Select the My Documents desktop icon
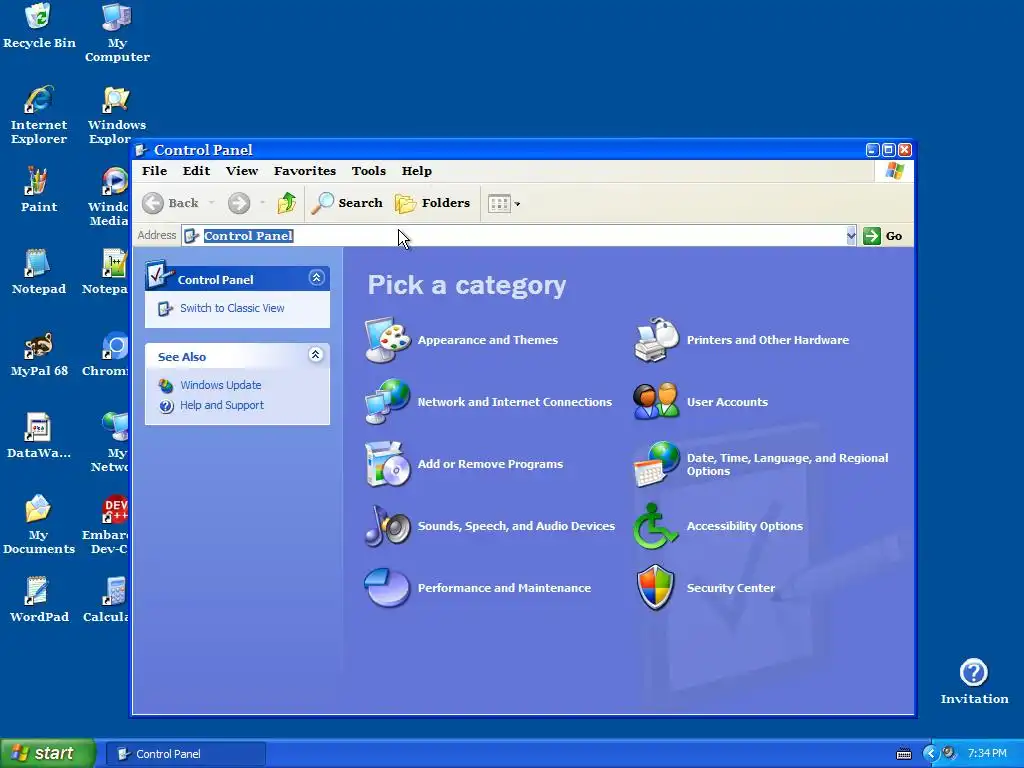 pyautogui.click(x=39, y=524)
